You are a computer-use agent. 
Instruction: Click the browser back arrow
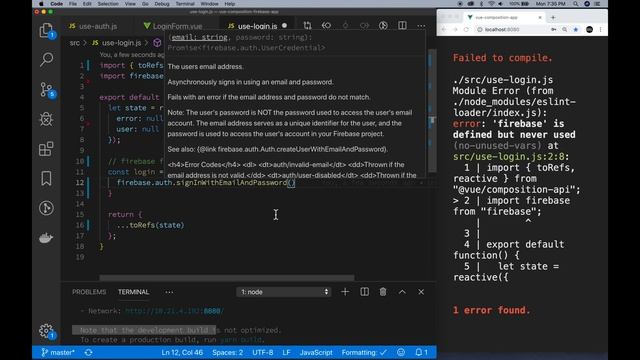(444, 29)
